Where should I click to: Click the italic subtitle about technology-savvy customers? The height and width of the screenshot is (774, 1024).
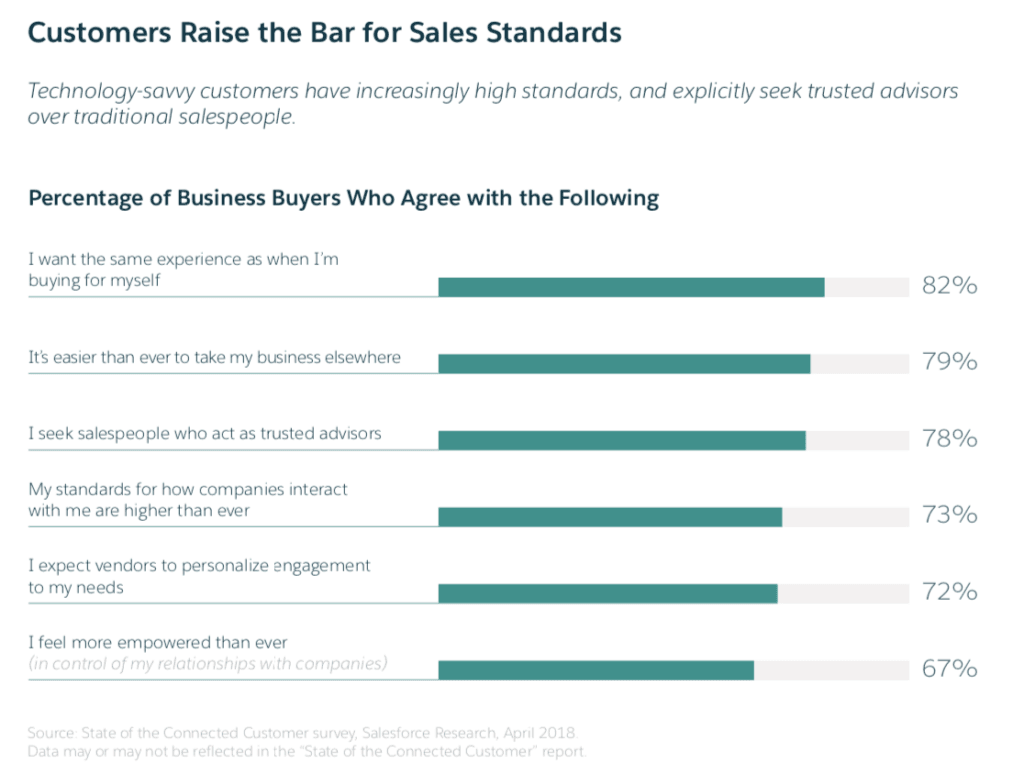492,104
